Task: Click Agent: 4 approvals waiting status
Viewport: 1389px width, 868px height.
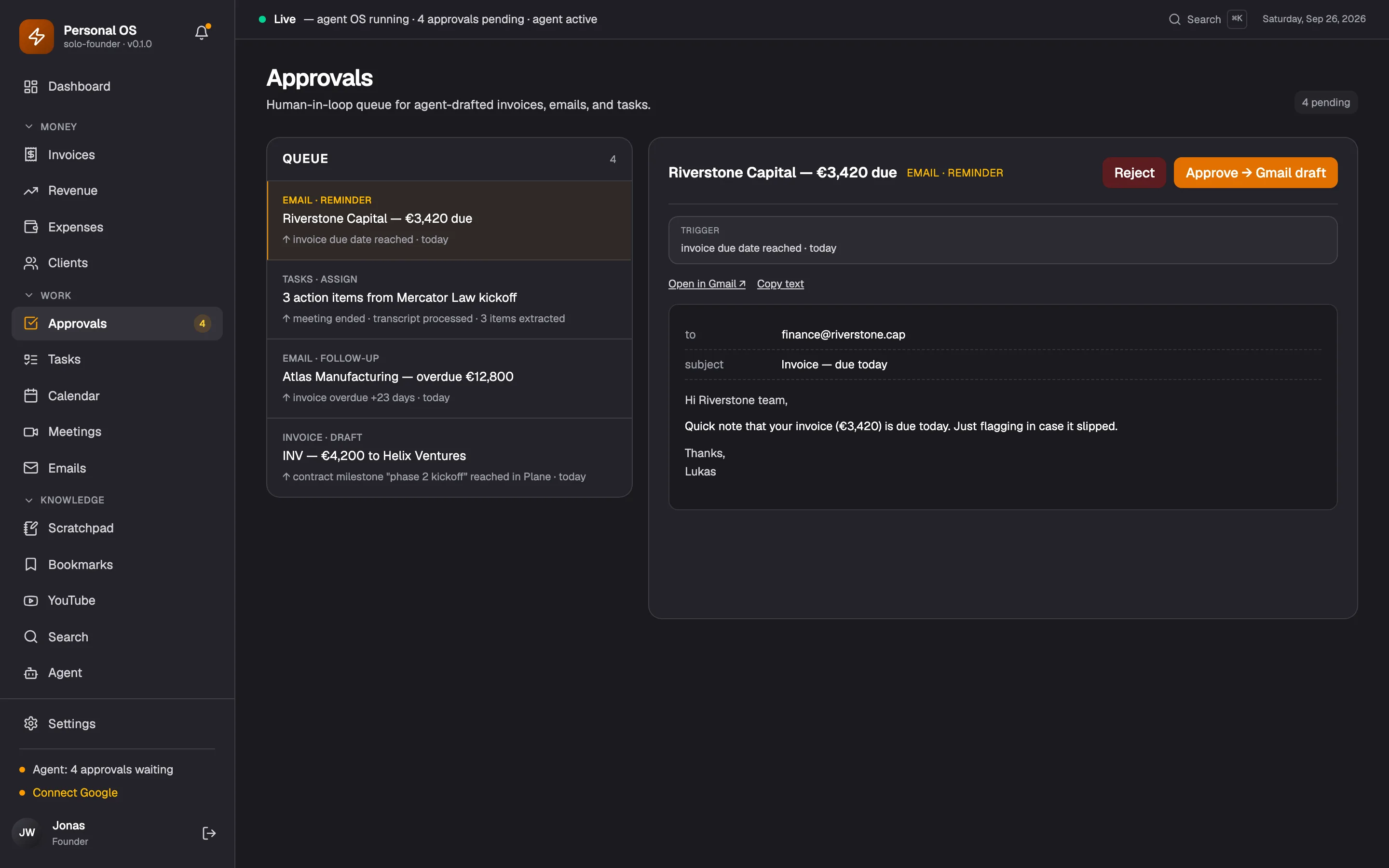Action: point(103,769)
